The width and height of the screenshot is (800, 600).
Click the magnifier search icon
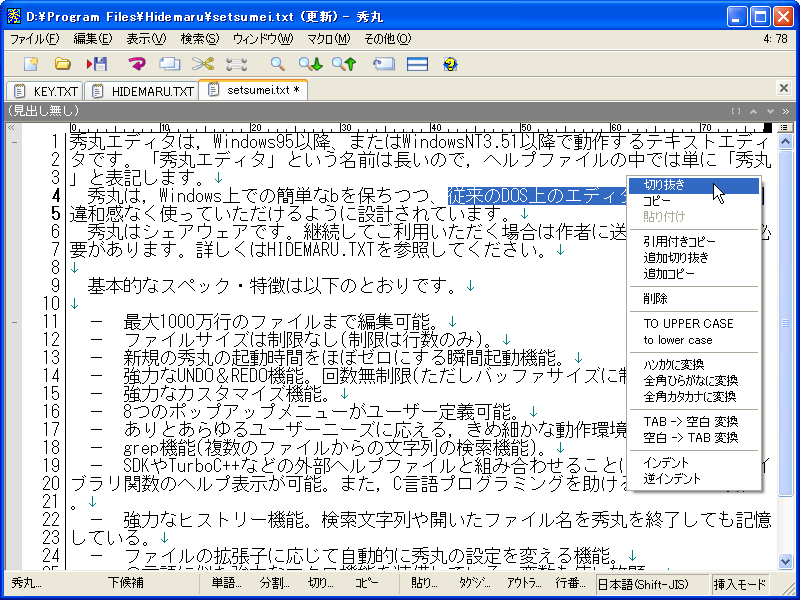point(277,64)
